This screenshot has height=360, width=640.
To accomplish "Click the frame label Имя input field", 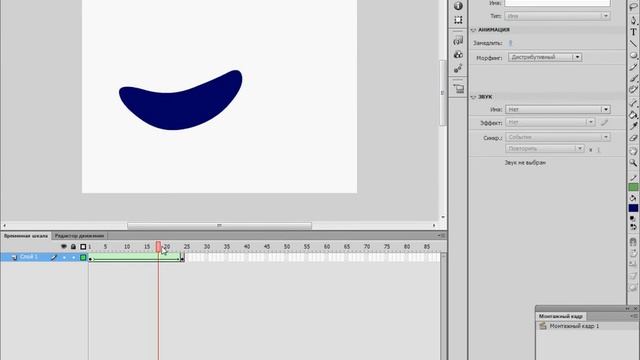I will click(x=558, y=3).
